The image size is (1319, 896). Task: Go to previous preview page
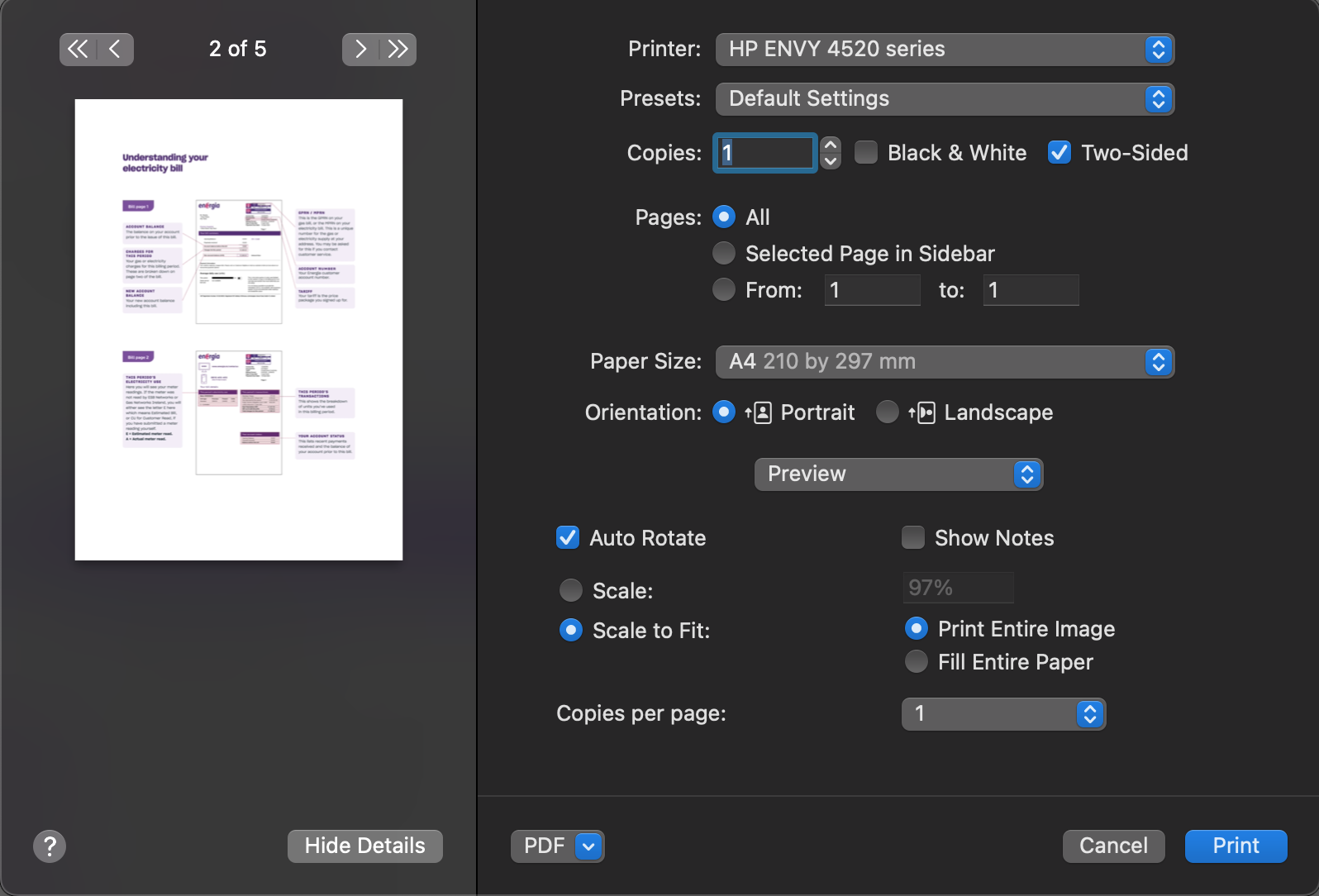(115, 50)
